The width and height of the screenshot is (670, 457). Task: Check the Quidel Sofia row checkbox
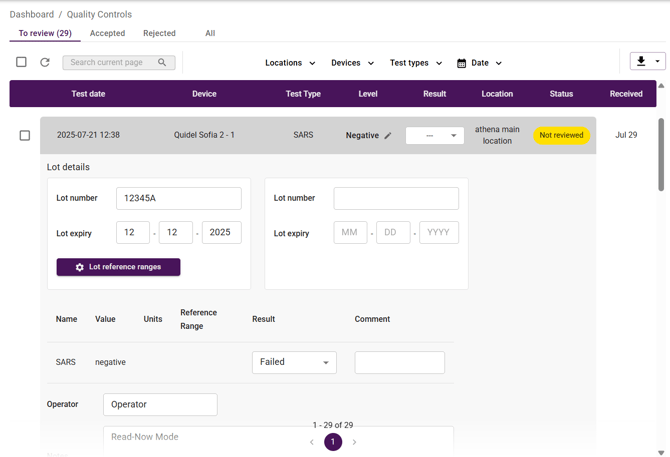(25, 135)
